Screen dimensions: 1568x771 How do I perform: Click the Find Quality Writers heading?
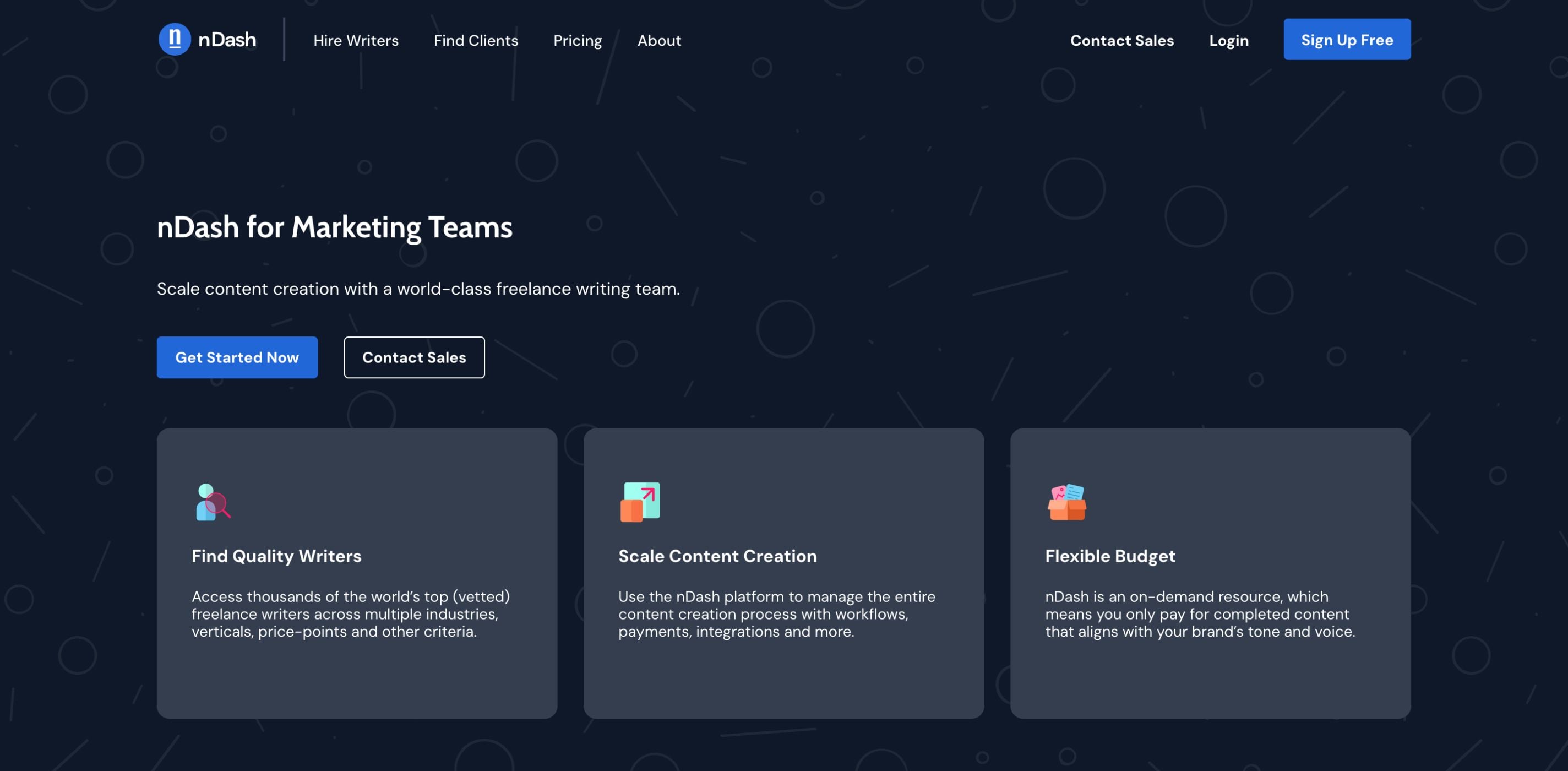click(276, 556)
